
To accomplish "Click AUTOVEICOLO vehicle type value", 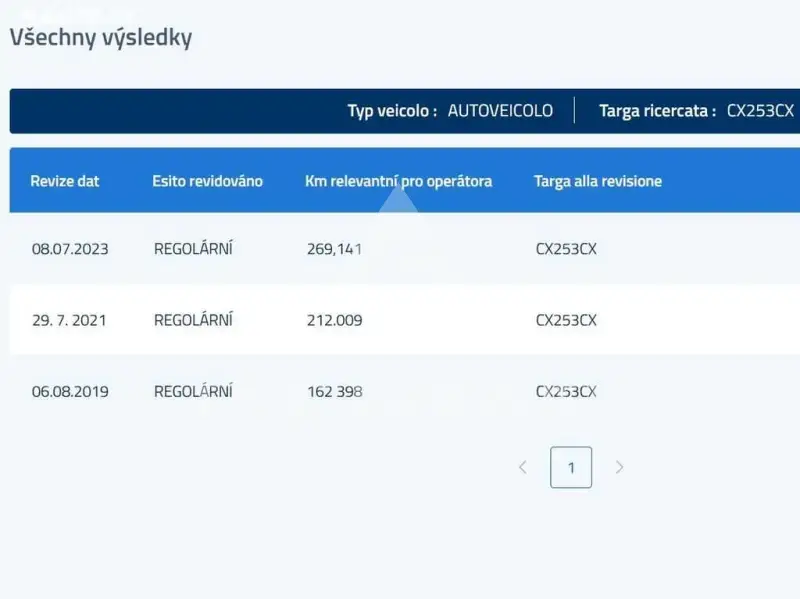I will tap(500, 111).
